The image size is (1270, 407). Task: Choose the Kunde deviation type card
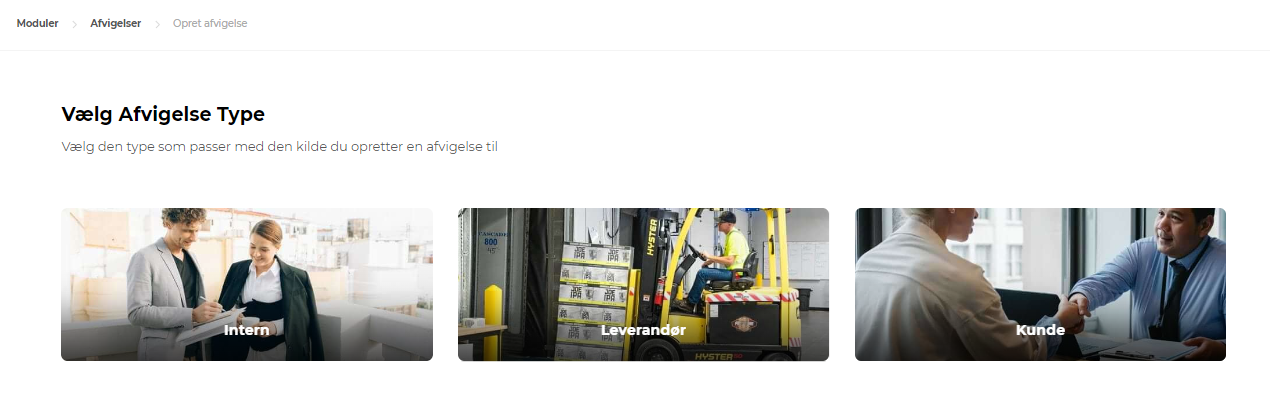pyautogui.click(x=1040, y=284)
